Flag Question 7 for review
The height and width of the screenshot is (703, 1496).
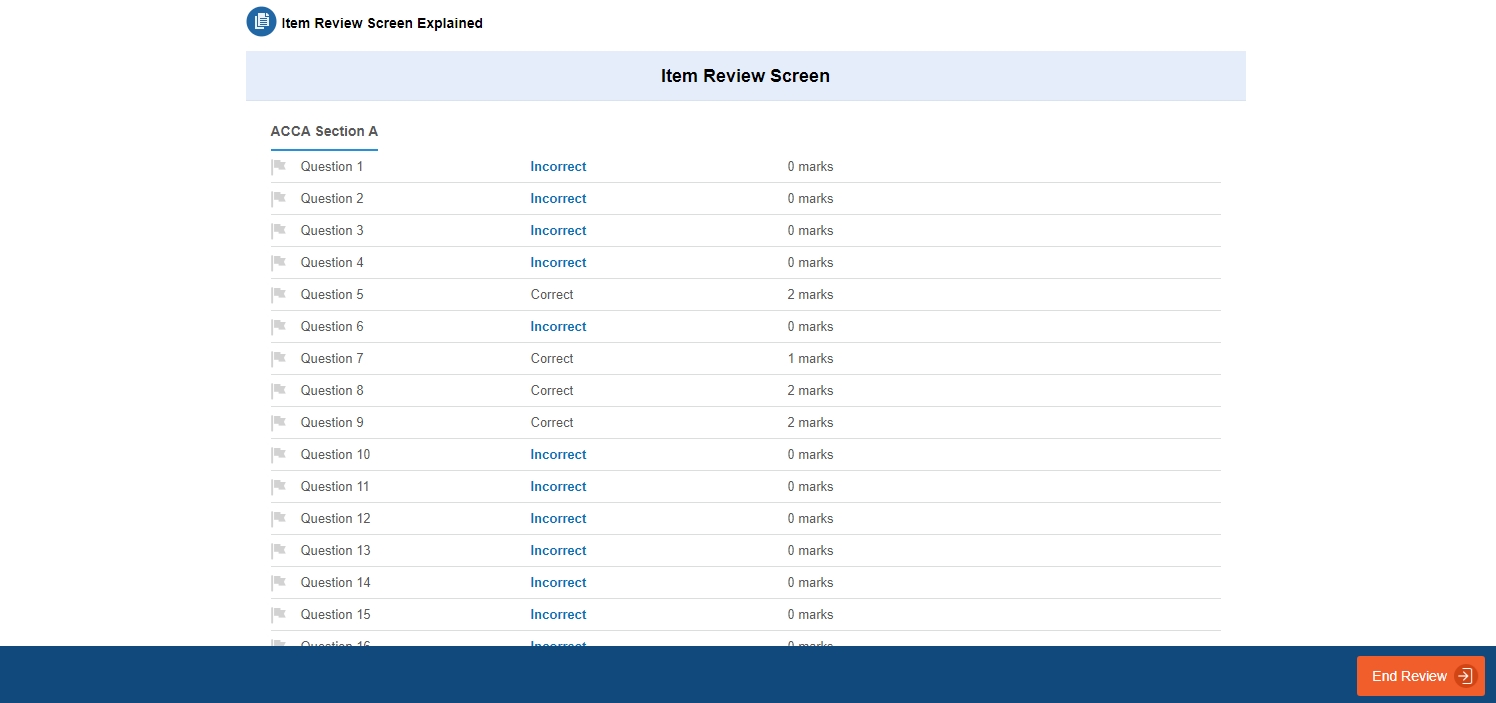tap(279, 359)
